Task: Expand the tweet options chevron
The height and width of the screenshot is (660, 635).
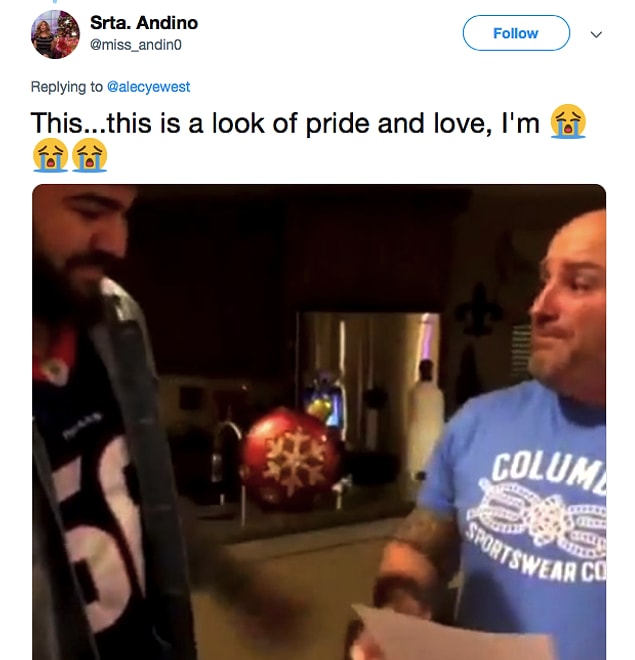Action: click(x=596, y=34)
